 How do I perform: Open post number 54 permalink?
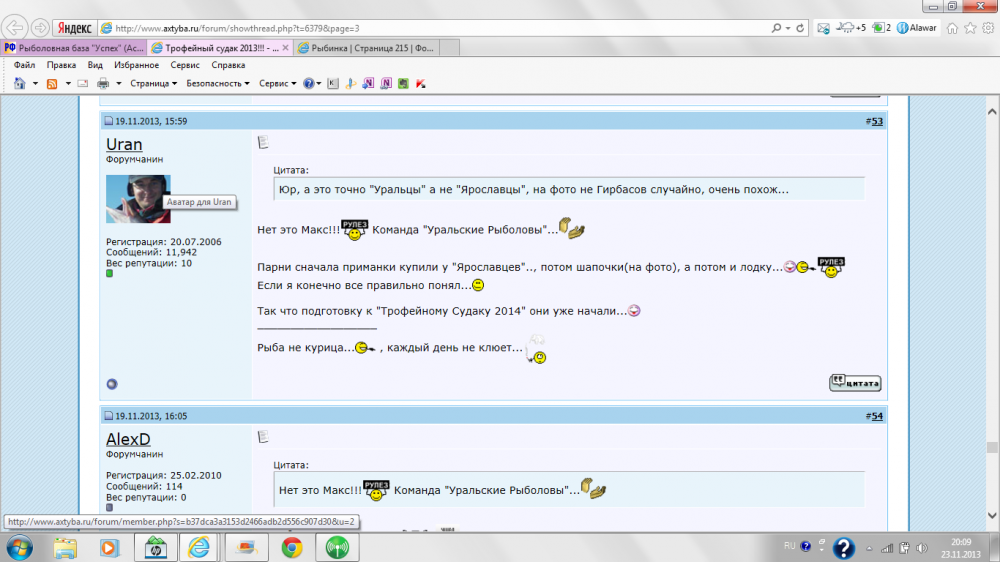(876, 416)
